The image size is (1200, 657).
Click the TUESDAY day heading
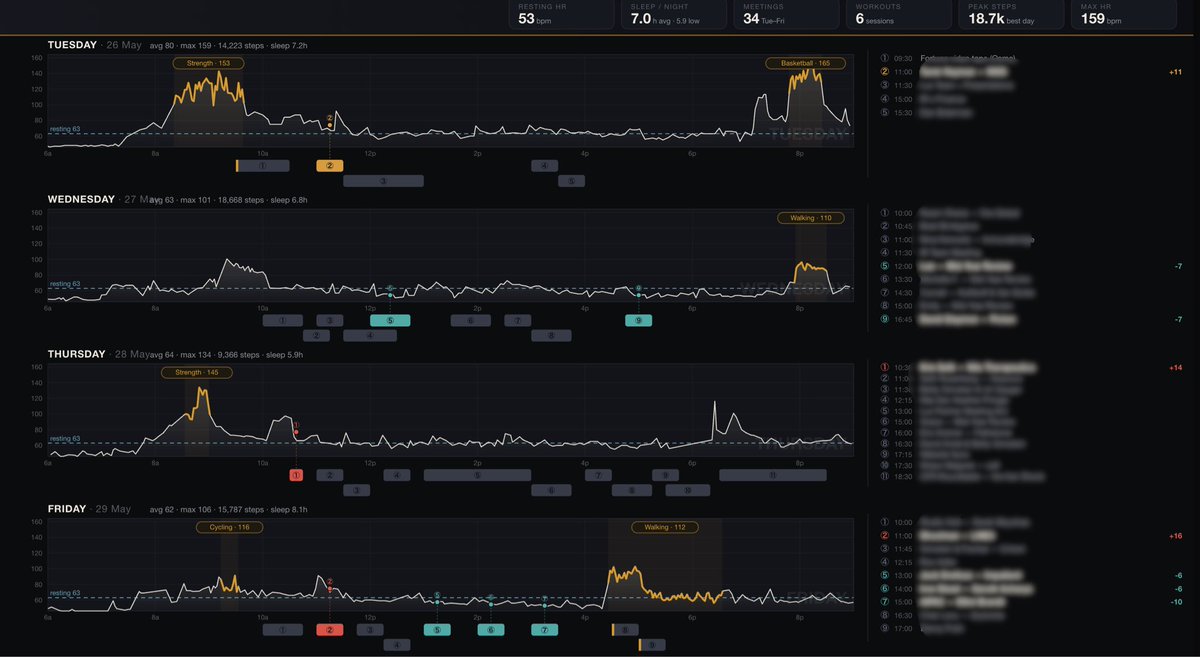[73, 44]
